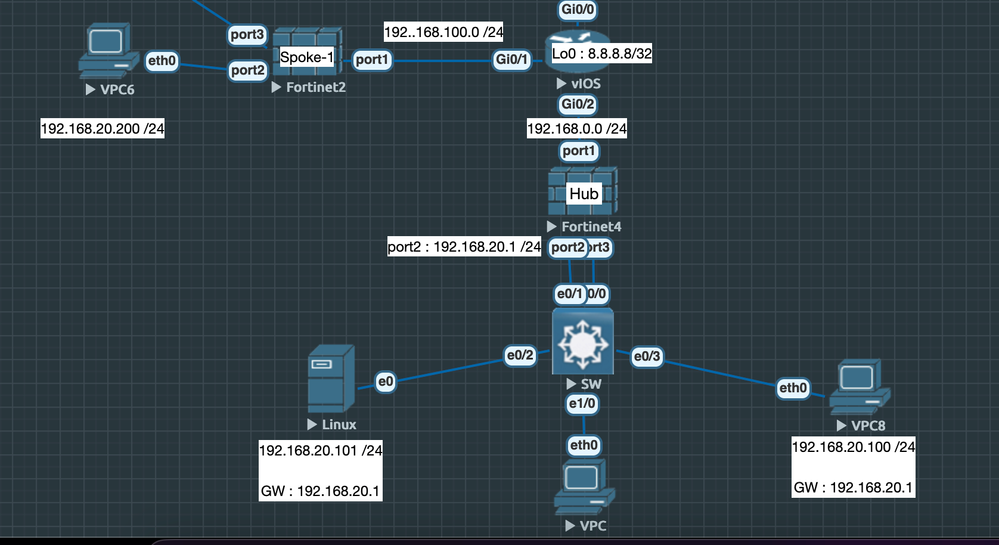Click the e0/1 label on SW

570,294
